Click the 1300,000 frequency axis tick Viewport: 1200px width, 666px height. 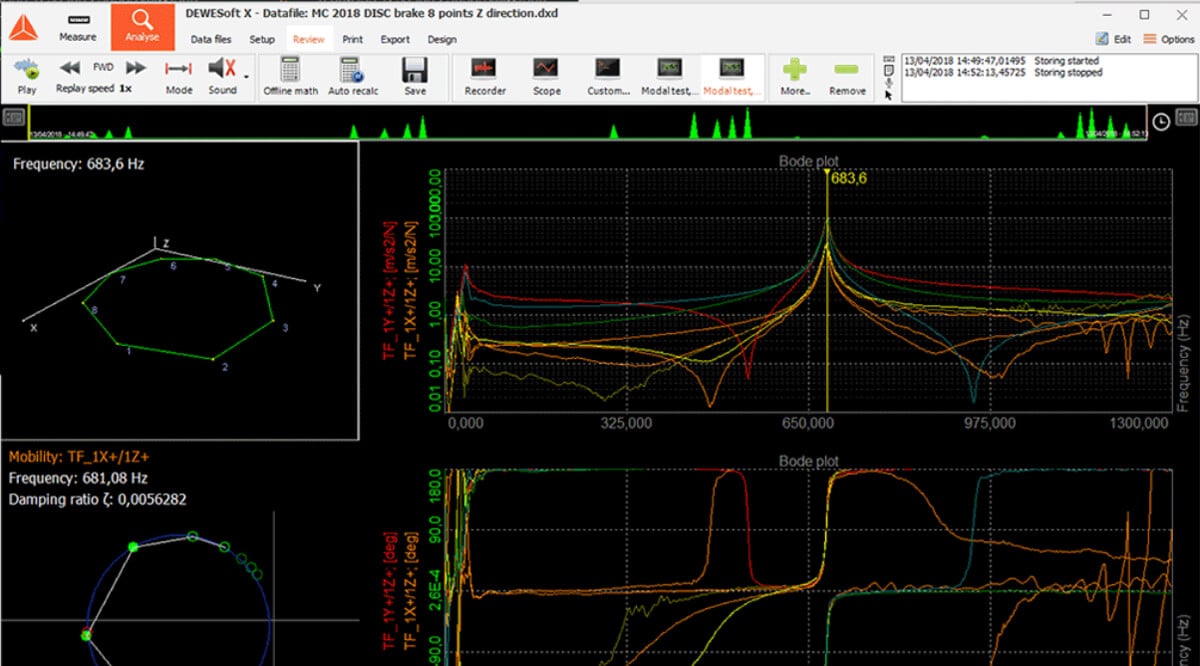pos(1141,424)
